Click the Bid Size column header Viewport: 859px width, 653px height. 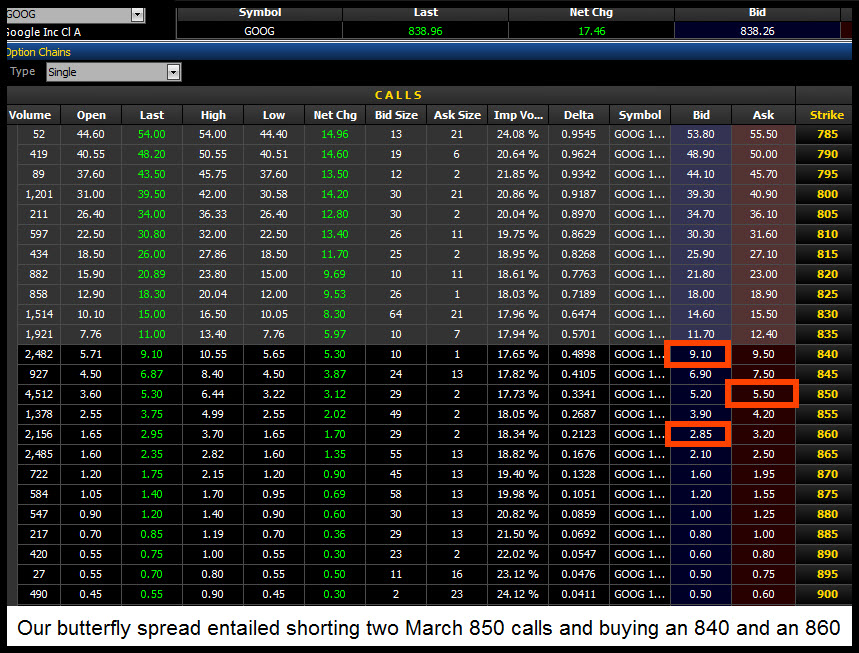[396, 115]
